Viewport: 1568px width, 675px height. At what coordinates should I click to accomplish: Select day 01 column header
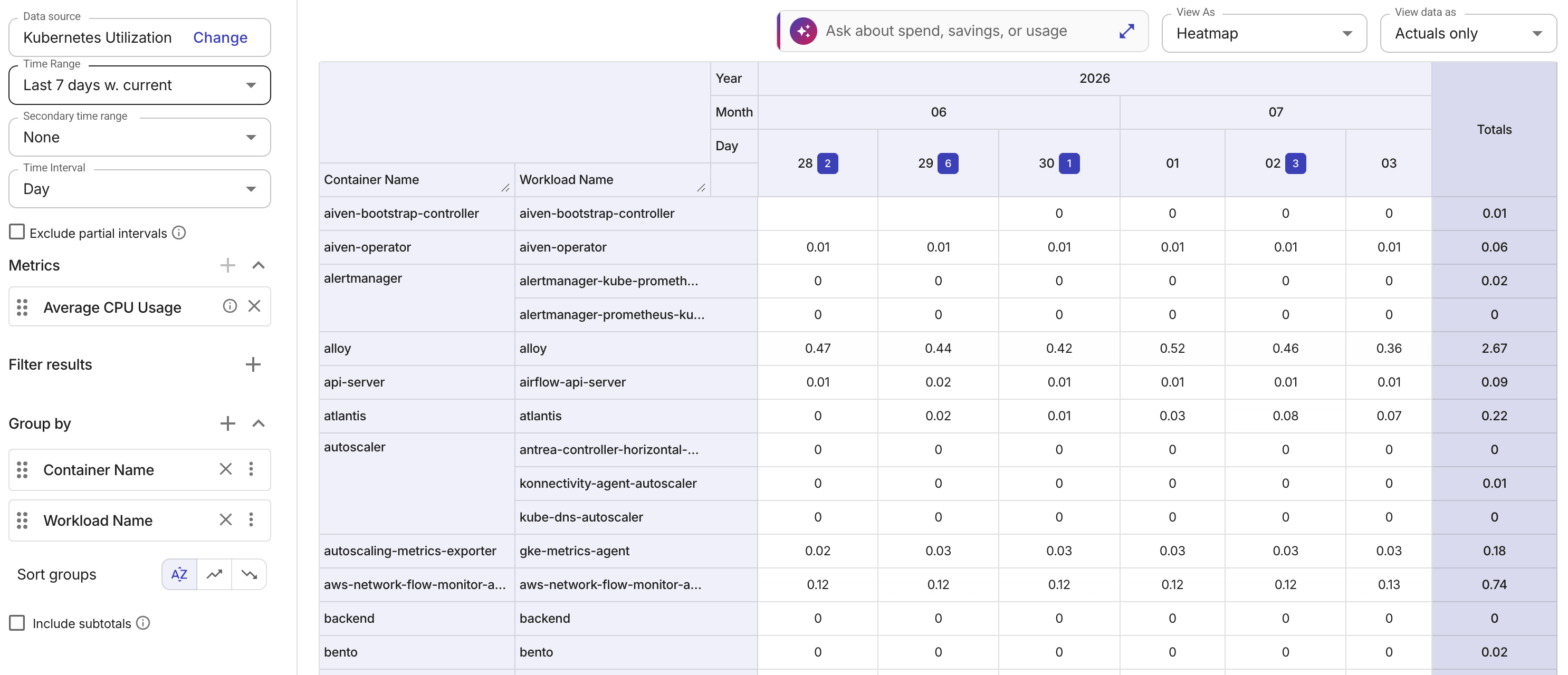pyautogui.click(x=1172, y=163)
